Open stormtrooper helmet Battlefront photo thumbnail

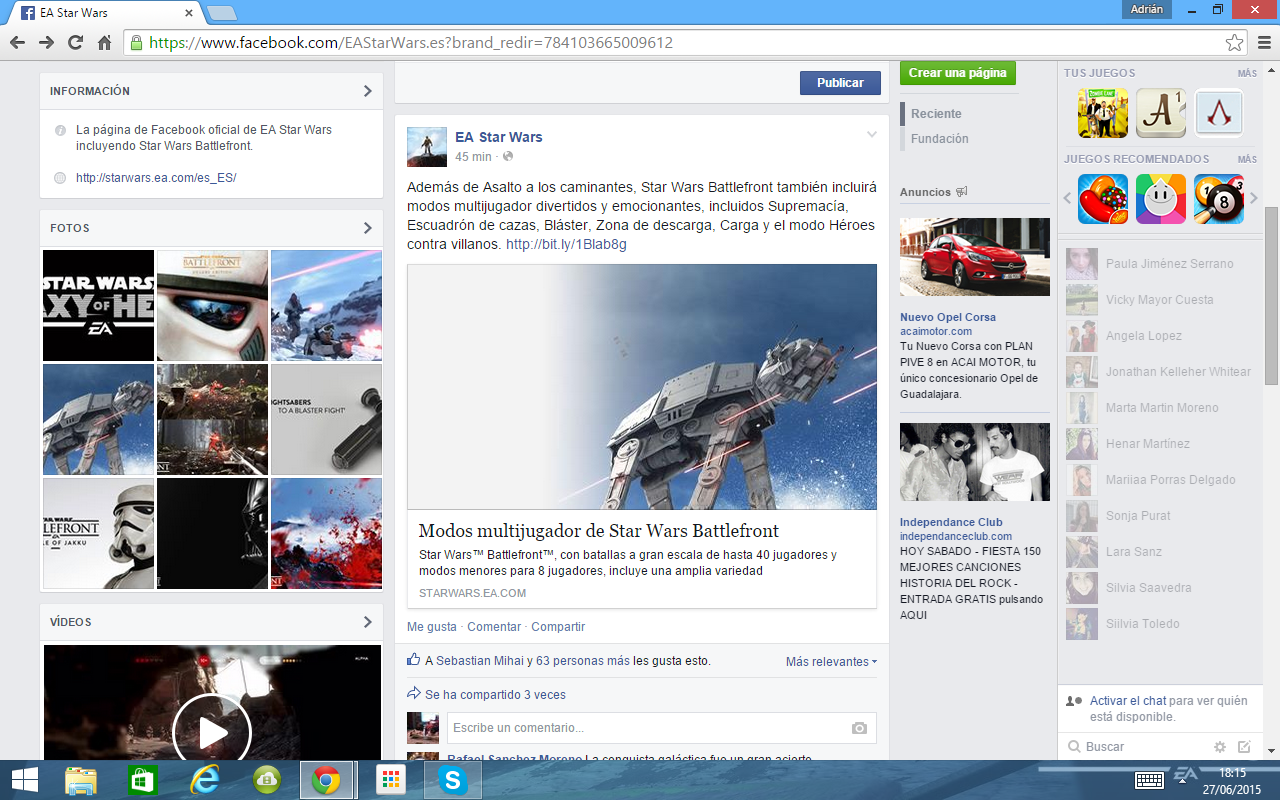coord(212,305)
